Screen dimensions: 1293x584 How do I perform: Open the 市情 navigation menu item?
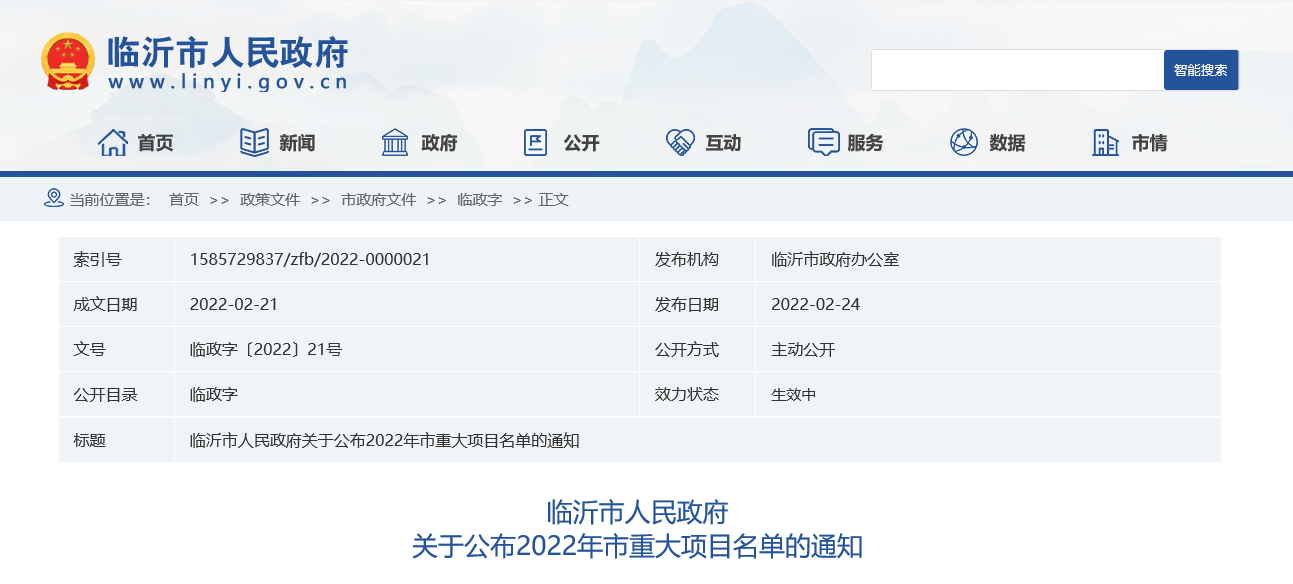click(1149, 143)
